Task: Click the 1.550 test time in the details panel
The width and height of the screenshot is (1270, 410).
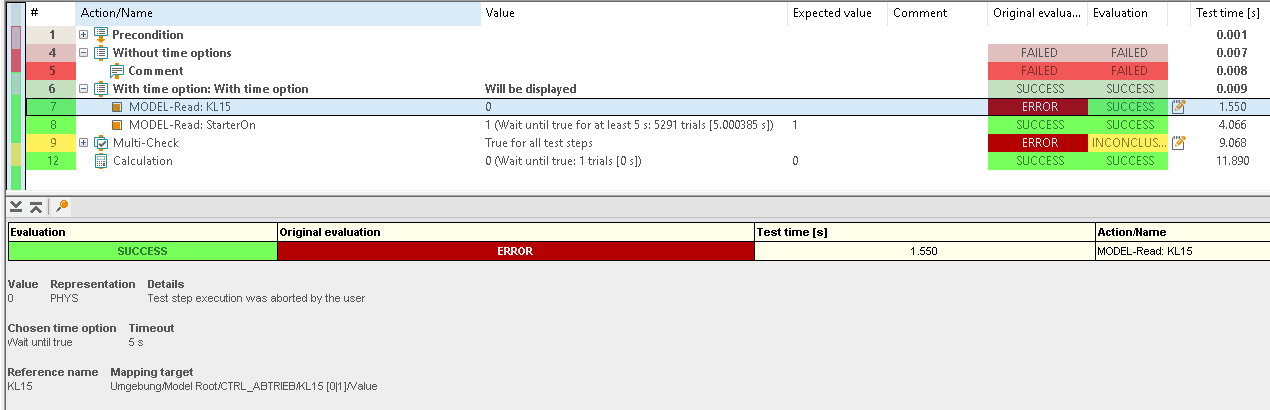Action: (925, 251)
